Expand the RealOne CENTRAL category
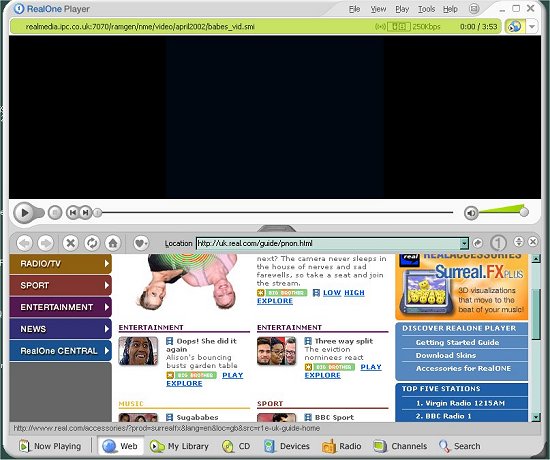The height and width of the screenshot is (460, 550). (61, 351)
